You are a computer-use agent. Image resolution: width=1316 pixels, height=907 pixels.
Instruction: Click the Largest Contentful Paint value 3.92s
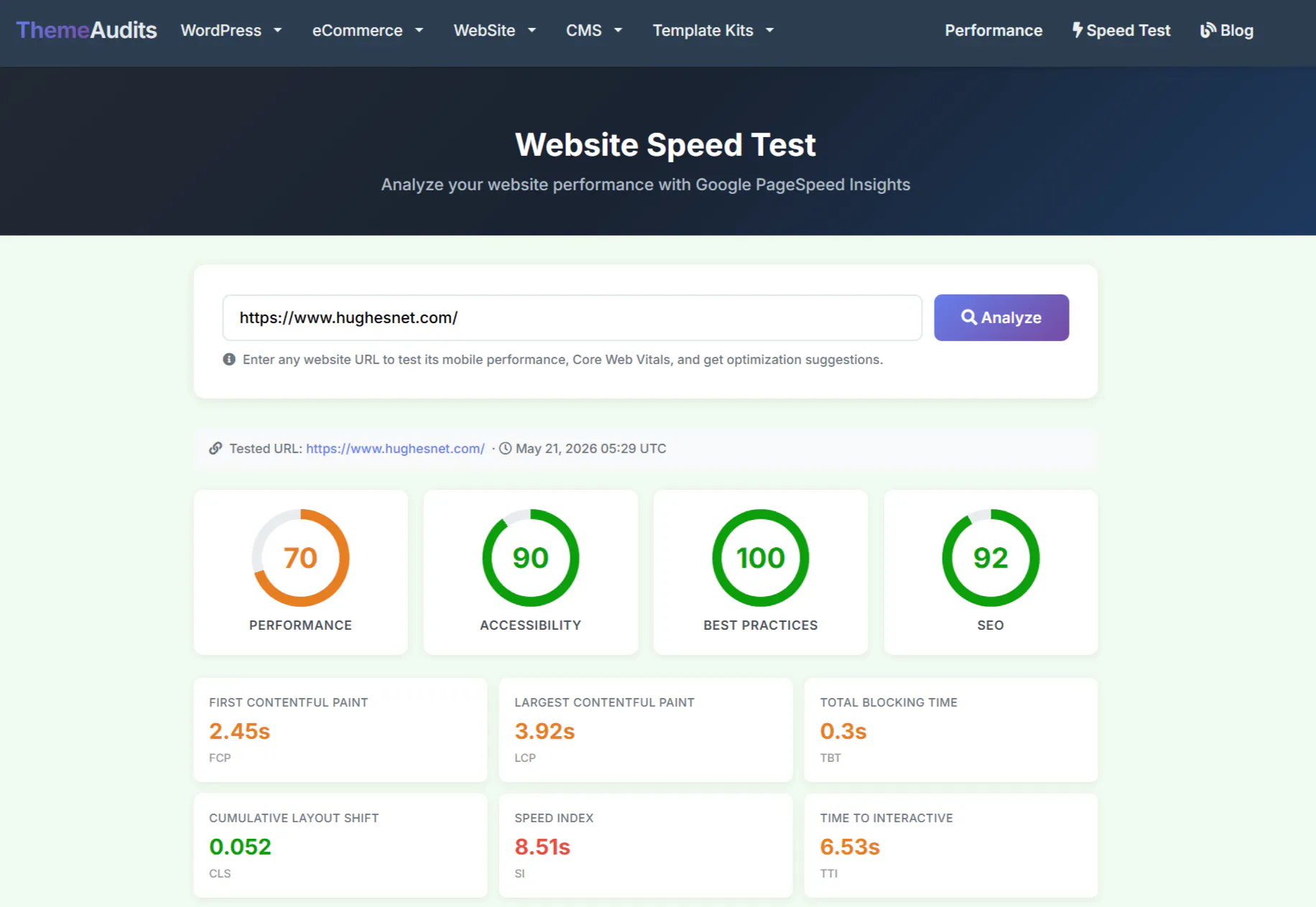(x=545, y=731)
